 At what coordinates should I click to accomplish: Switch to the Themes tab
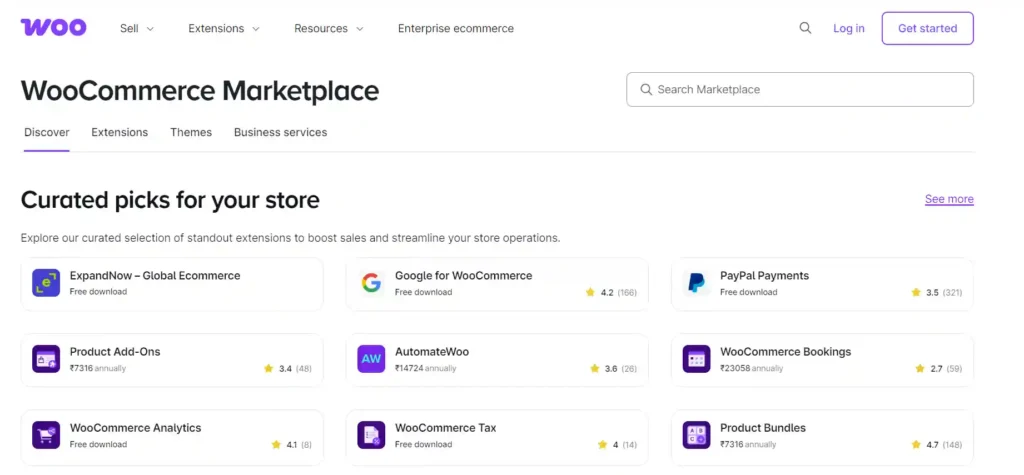tap(191, 133)
